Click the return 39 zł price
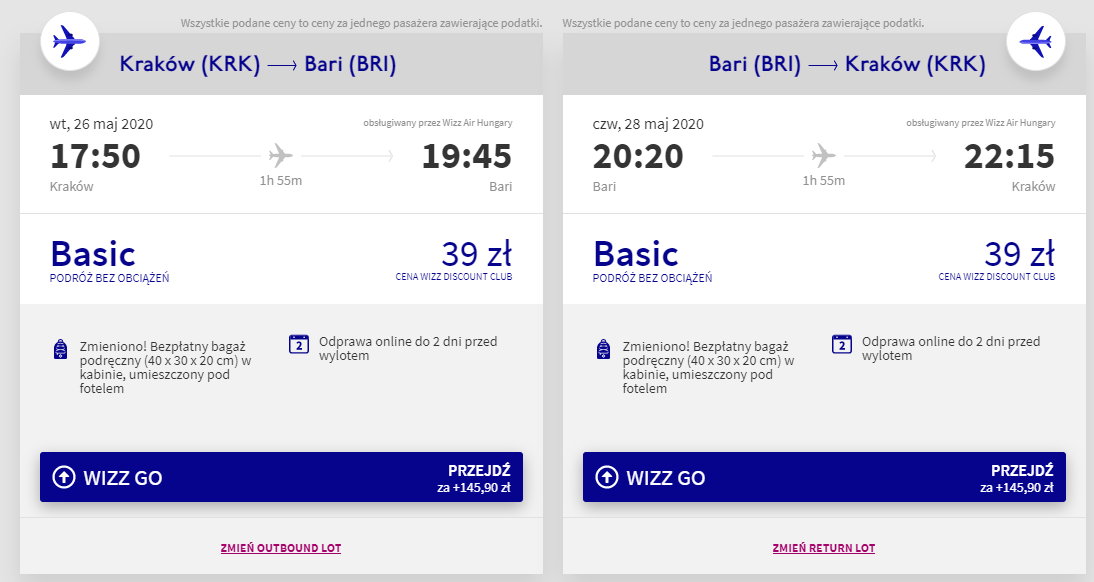1094x582 pixels. [x=1019, y=253]
